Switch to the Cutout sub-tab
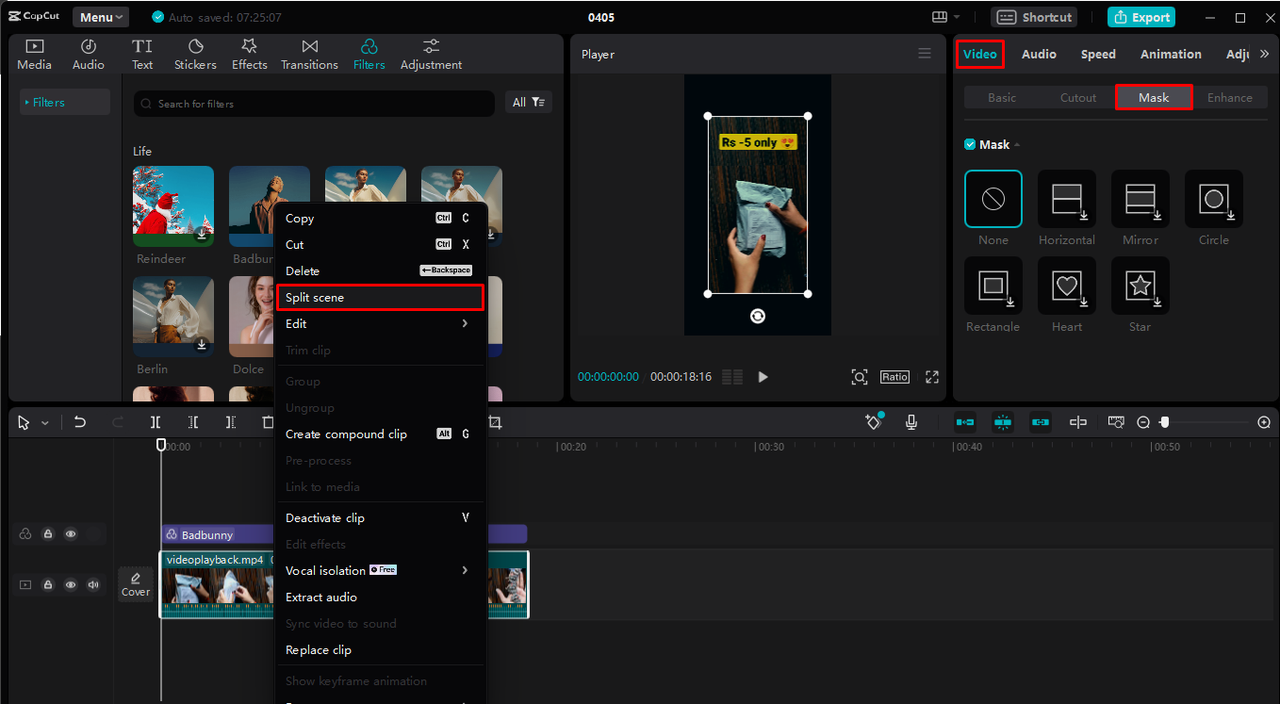 [x=1078, y=97]
